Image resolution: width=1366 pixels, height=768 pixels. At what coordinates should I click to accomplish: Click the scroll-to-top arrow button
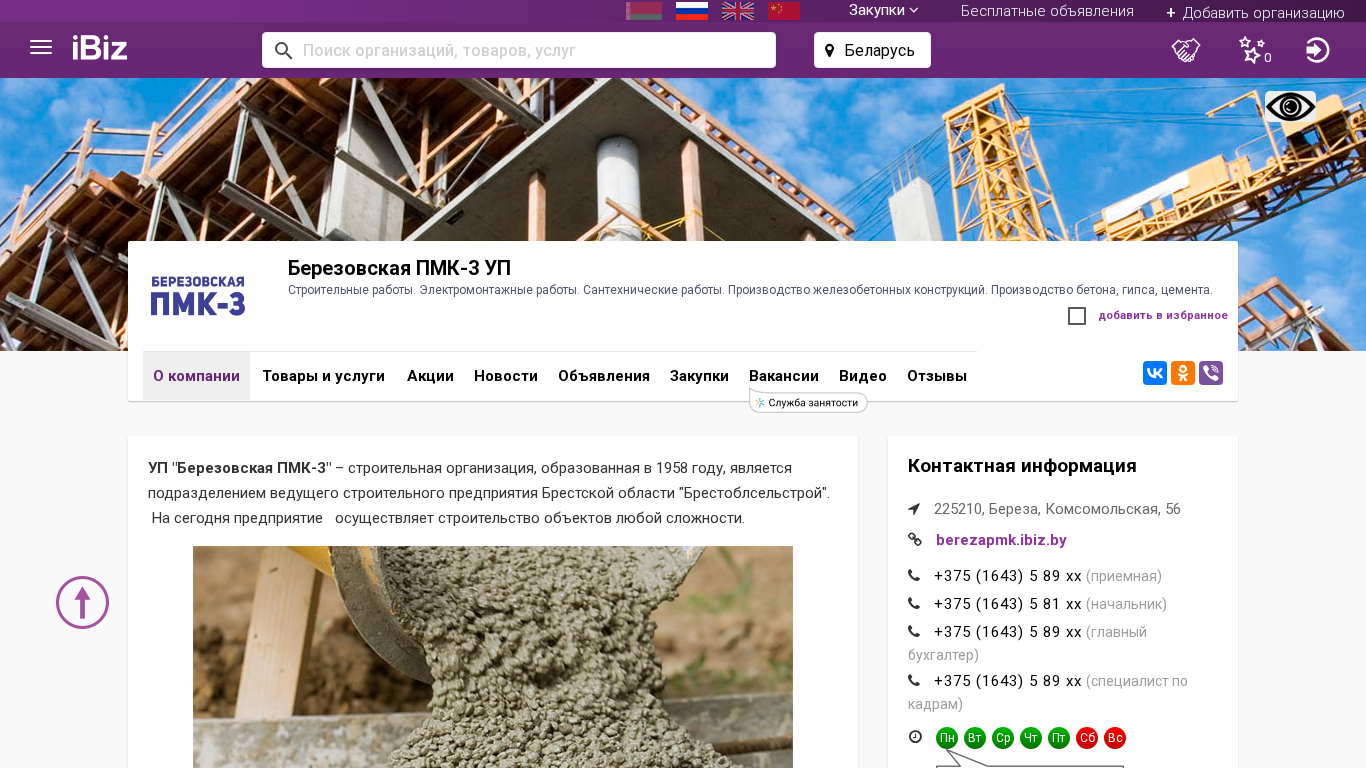point(82,602)
